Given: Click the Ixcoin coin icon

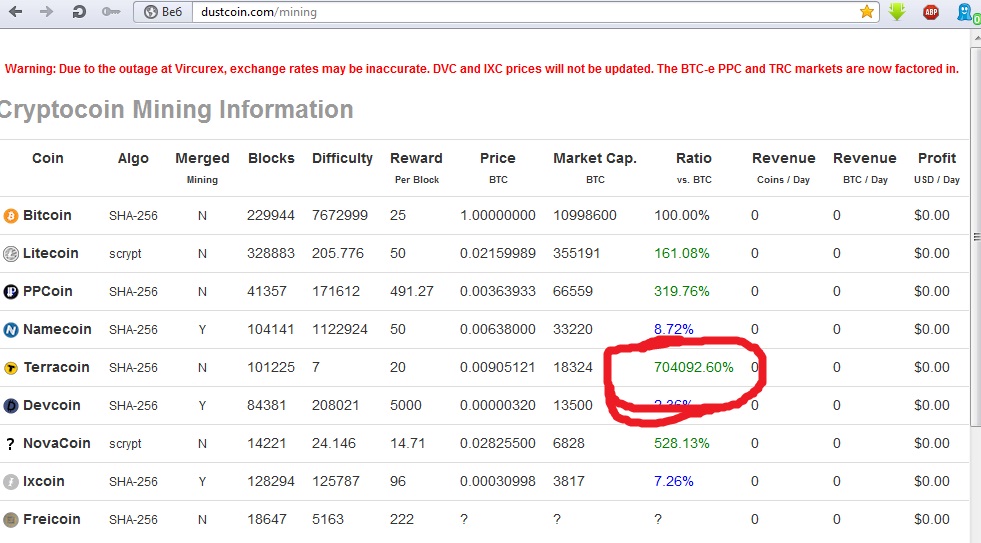Looking at the screenshot, I should pyautogui.click(x=11, y=482).
